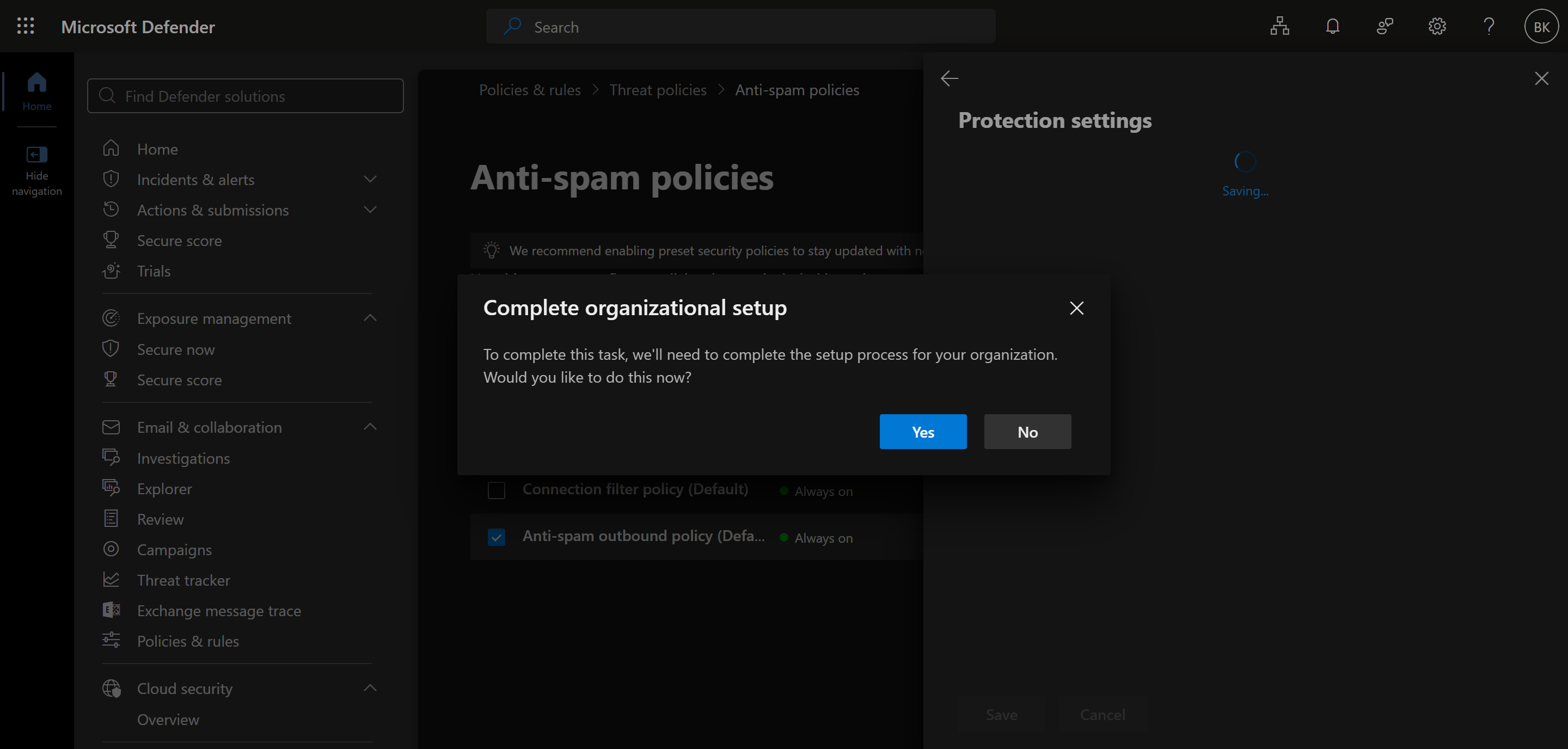1568x749 pixels.
Task: Collapse the Cloud security chevron
Action: coord(370,687)
